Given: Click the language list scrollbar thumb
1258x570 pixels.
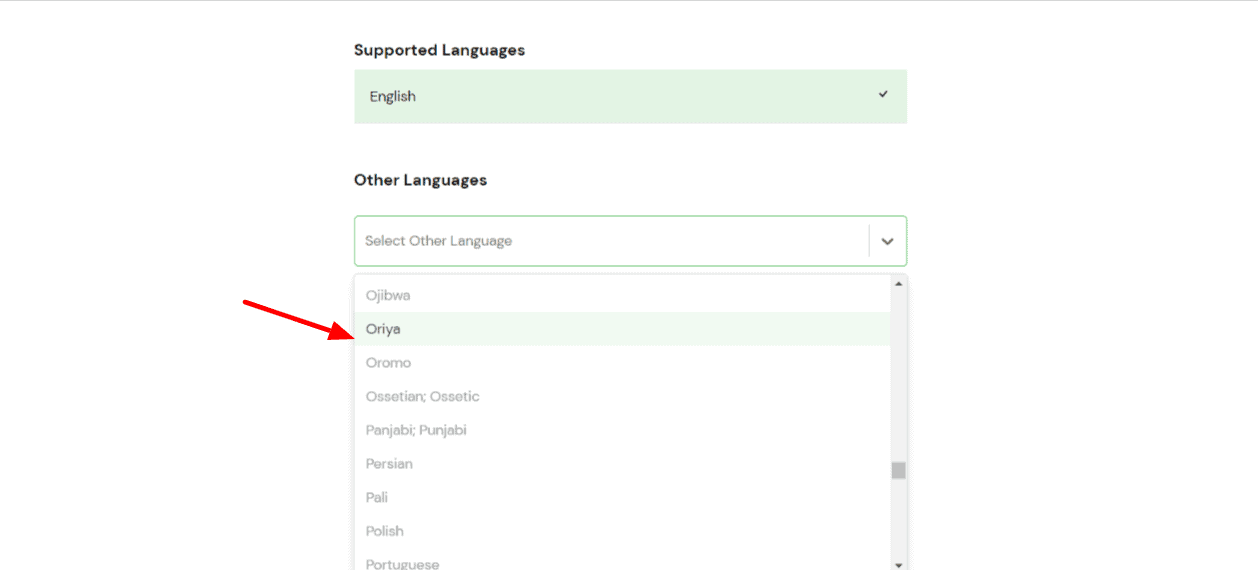Looking at the screenshot, I should 898,470.
